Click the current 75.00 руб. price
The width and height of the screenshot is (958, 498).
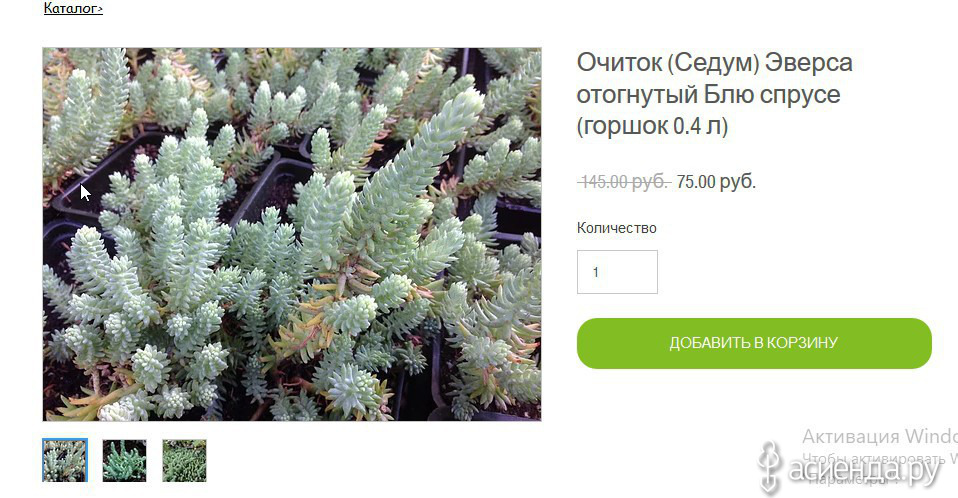(x=716, y=181)
